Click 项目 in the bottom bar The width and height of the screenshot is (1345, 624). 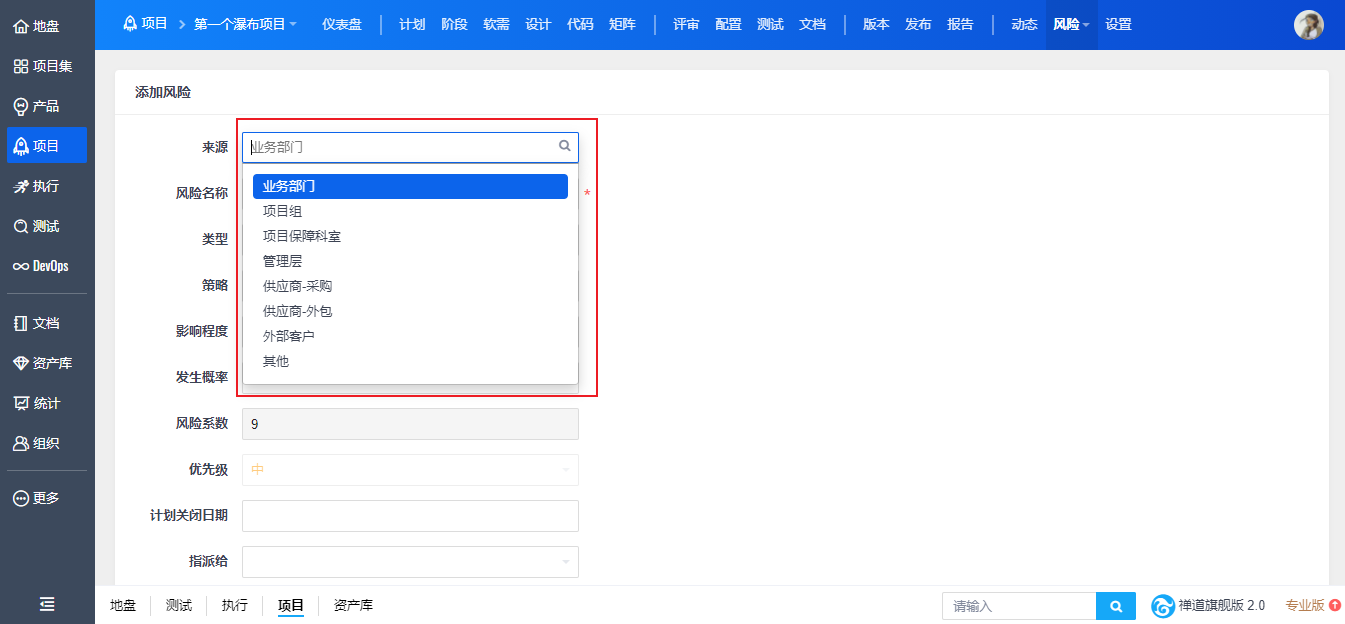(x=291, y=605)
